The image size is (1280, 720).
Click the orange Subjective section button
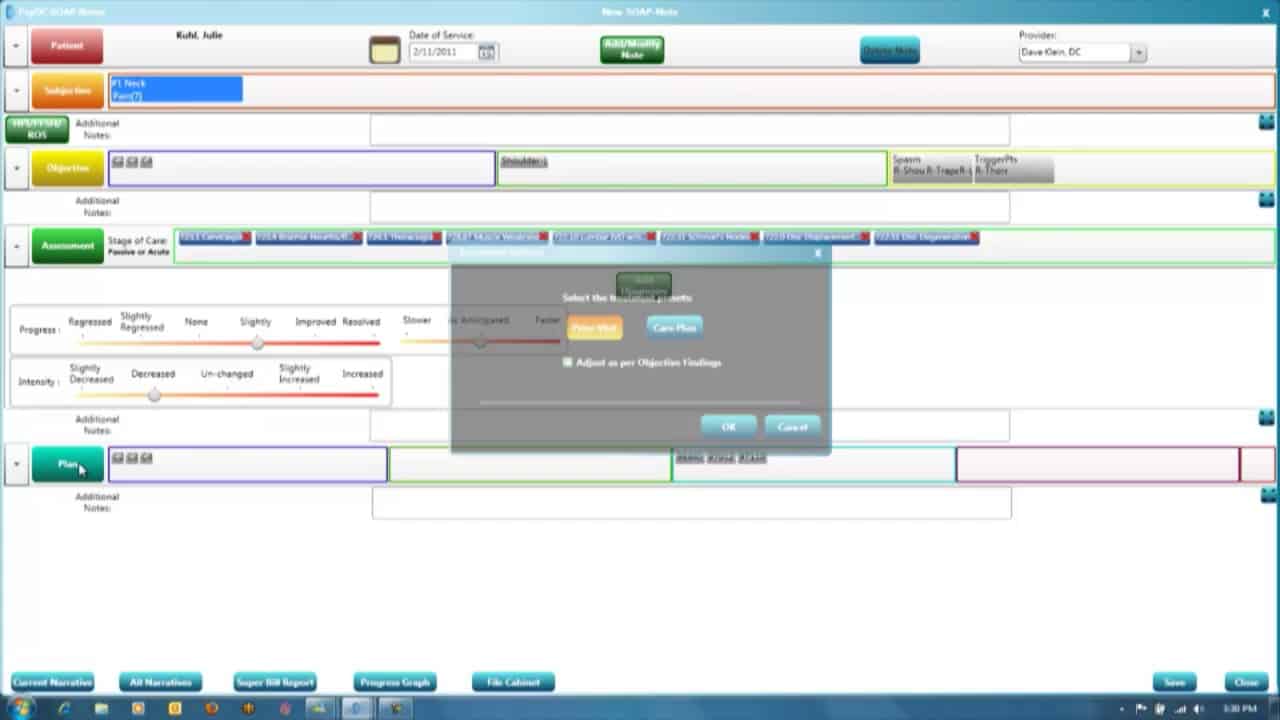point(67,91)
